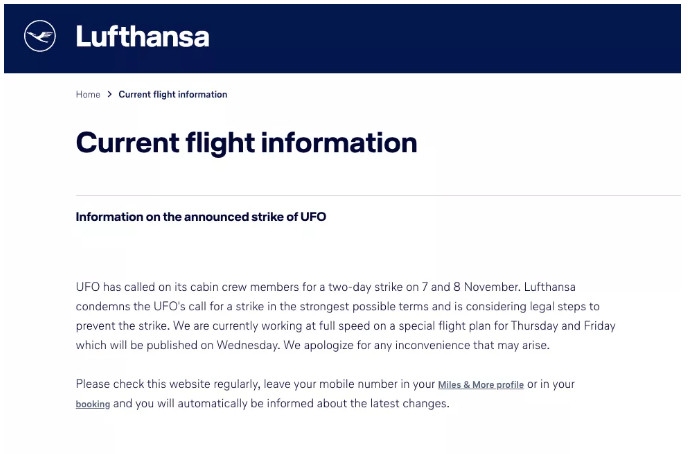The image size is (688, 454).
Task: Click 'Thursday and Friday' in the paragraph
Action: coord(559,326)
